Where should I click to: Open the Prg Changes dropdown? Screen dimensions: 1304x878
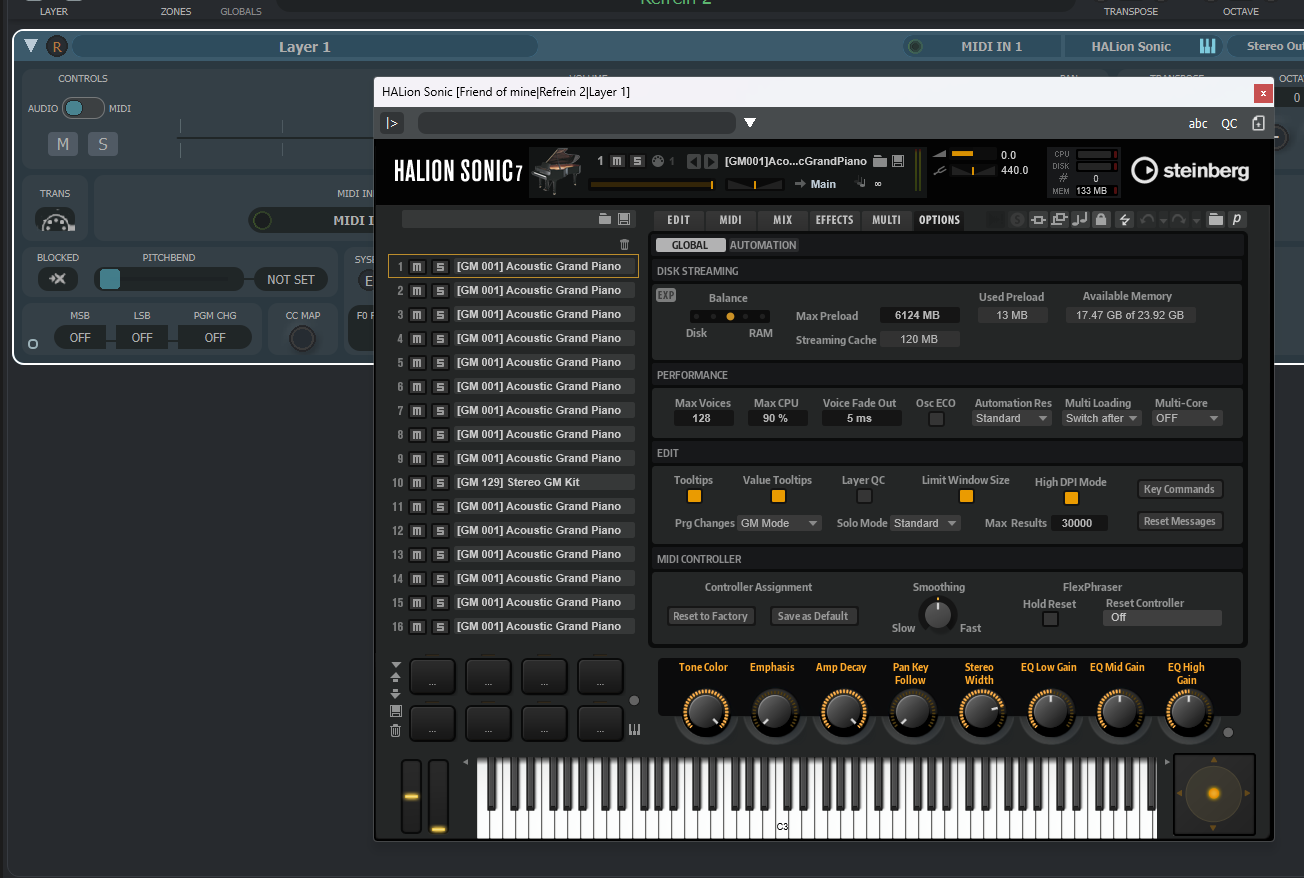point(779,522)
